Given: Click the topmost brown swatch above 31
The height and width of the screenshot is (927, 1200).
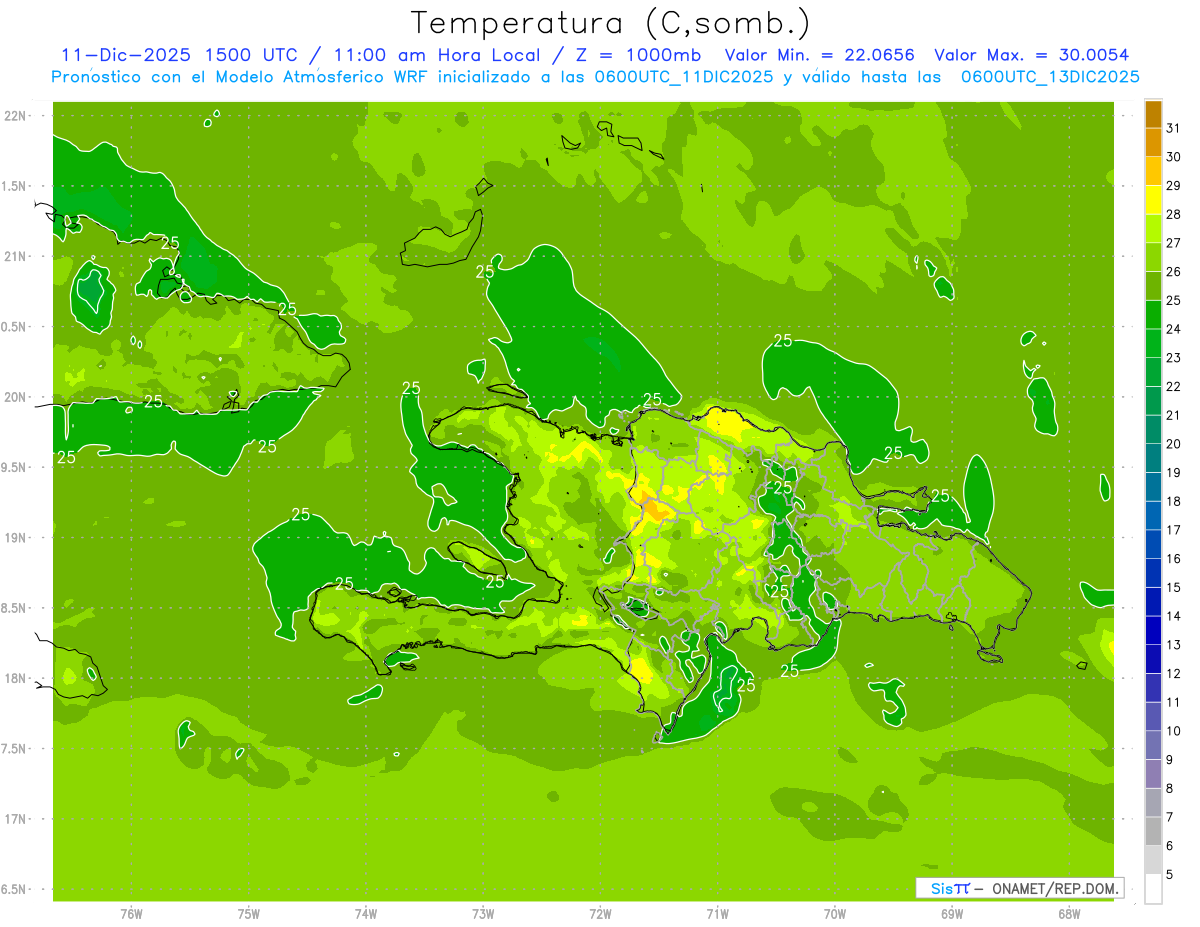Looking at the screenshot, I should pyautogui.click(x=1153, y=113).
